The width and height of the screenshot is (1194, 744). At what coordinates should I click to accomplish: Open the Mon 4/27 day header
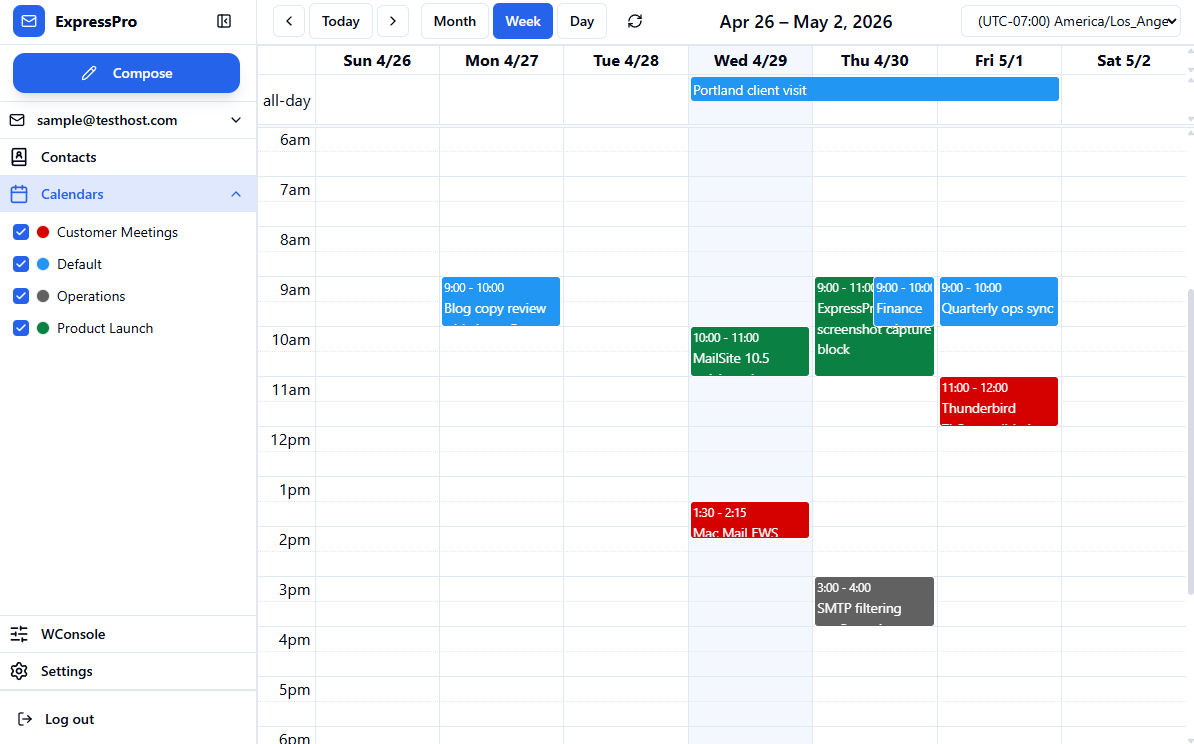coord(502,61)
